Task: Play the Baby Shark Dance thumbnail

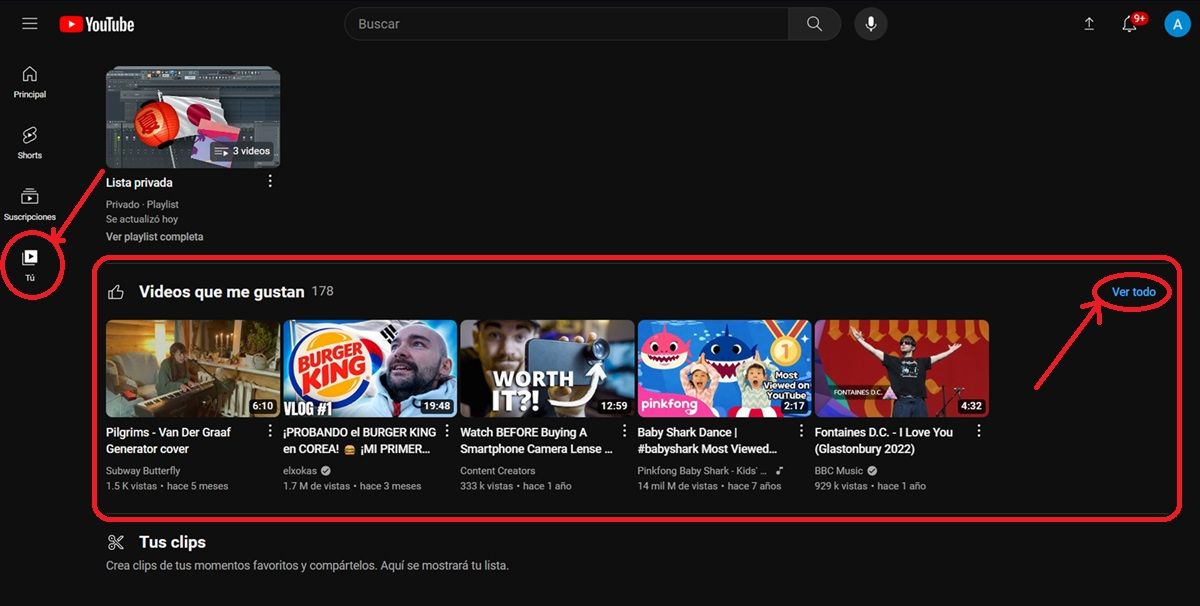Action: click(x=725, y=368)
